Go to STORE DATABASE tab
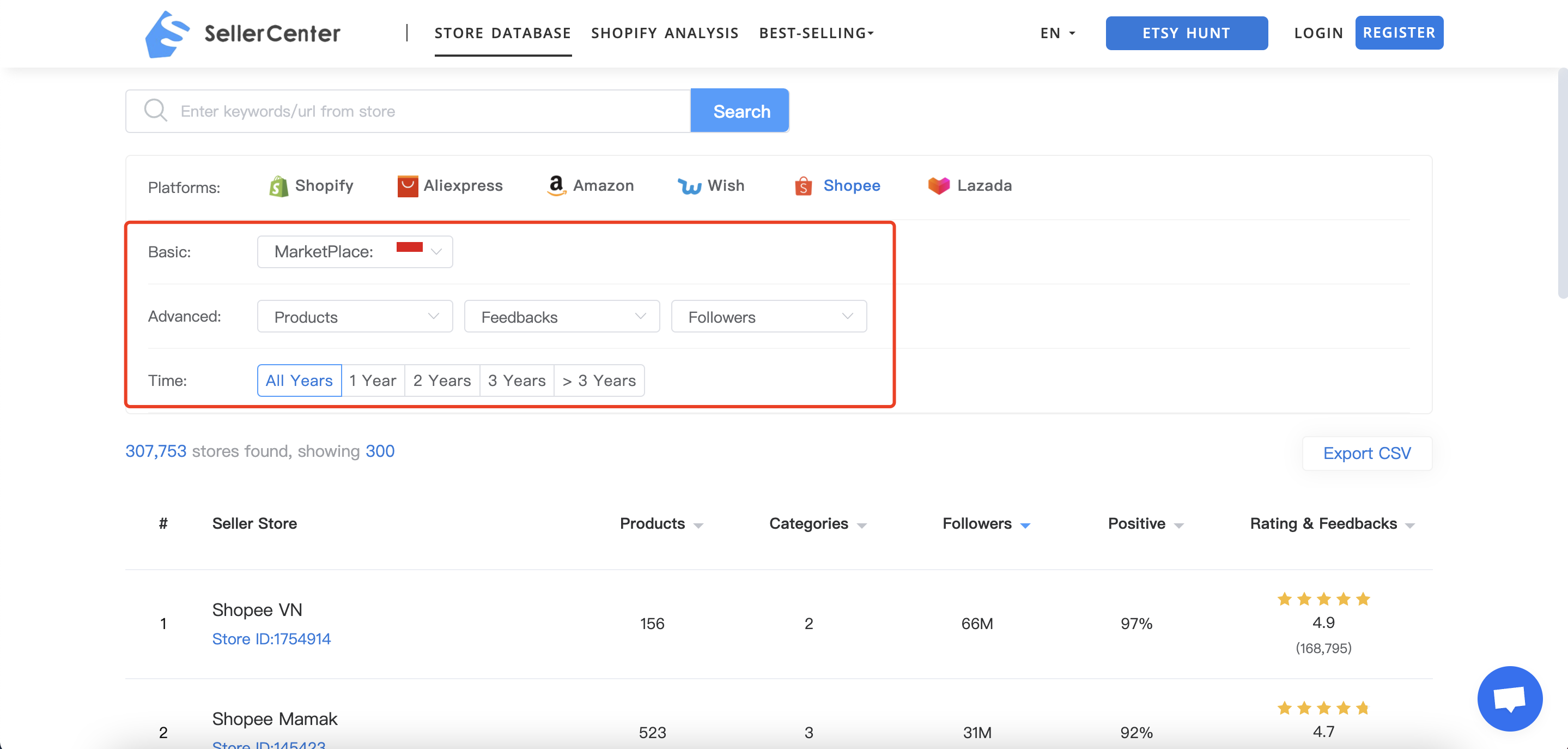This screenshot has height=749, width=1568. (503, 33)
